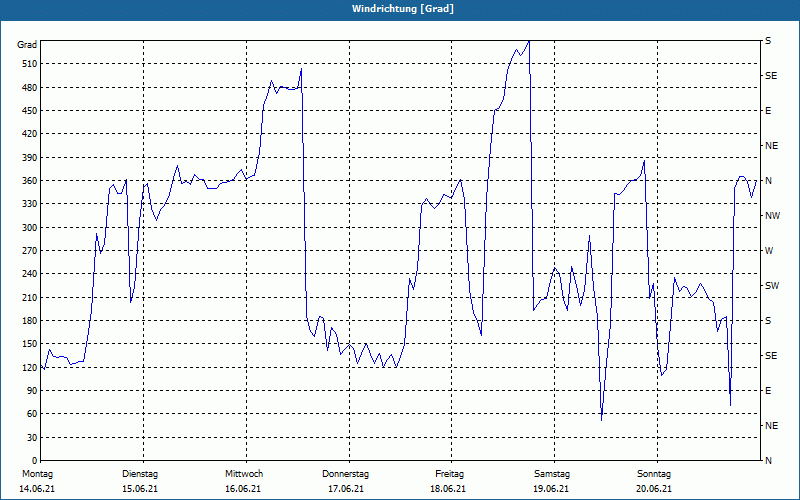800x500 pixels.
Task: Click the "Mittwoch" day label
Action: click(244, 474)
